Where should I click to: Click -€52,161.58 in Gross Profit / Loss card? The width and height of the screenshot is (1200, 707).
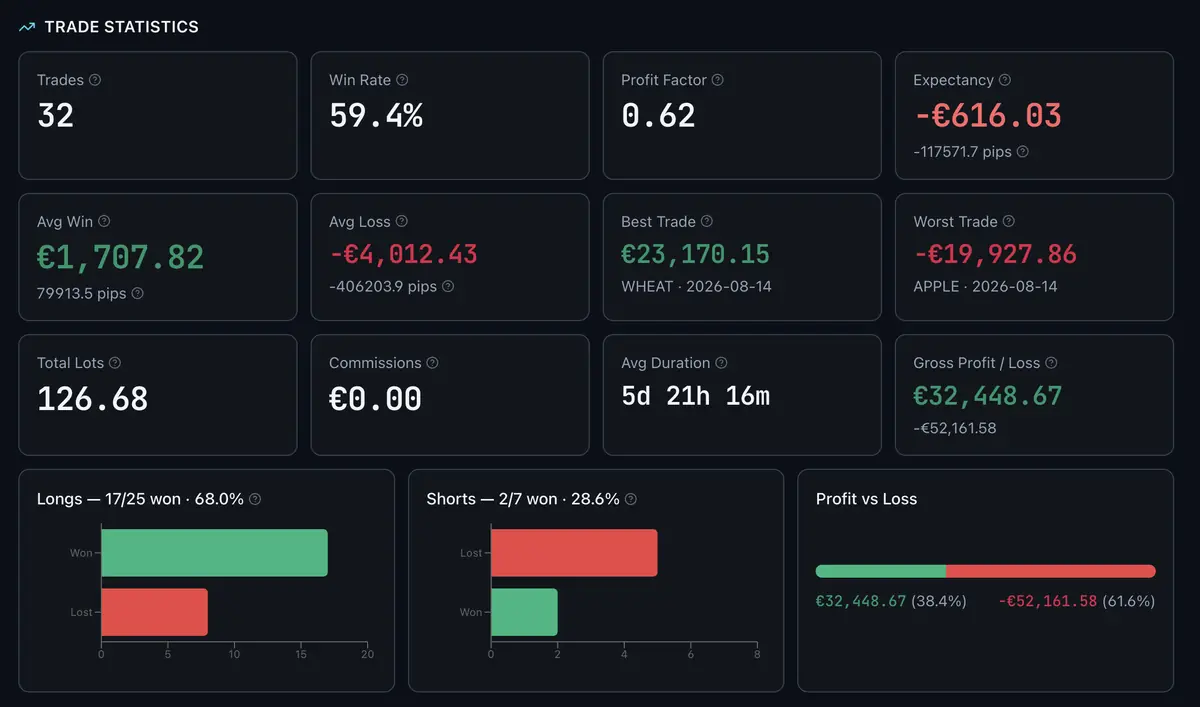(955, 428)
